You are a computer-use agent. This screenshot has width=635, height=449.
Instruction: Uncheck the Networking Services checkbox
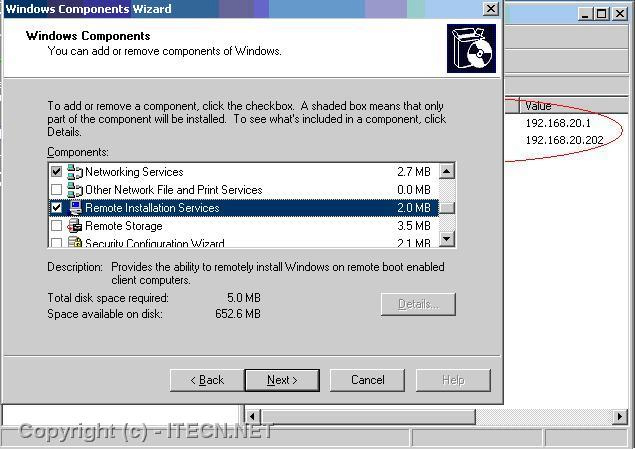(57, 172)
